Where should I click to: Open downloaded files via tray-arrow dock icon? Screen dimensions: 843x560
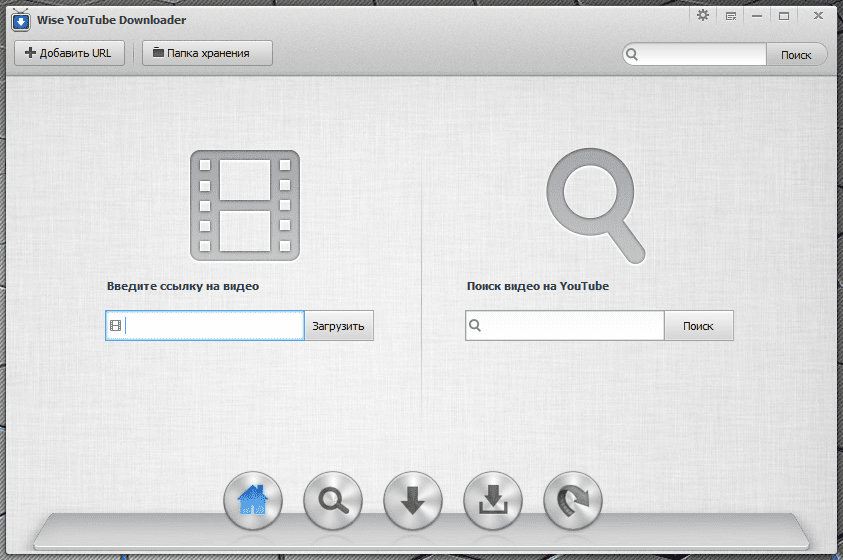493,501
